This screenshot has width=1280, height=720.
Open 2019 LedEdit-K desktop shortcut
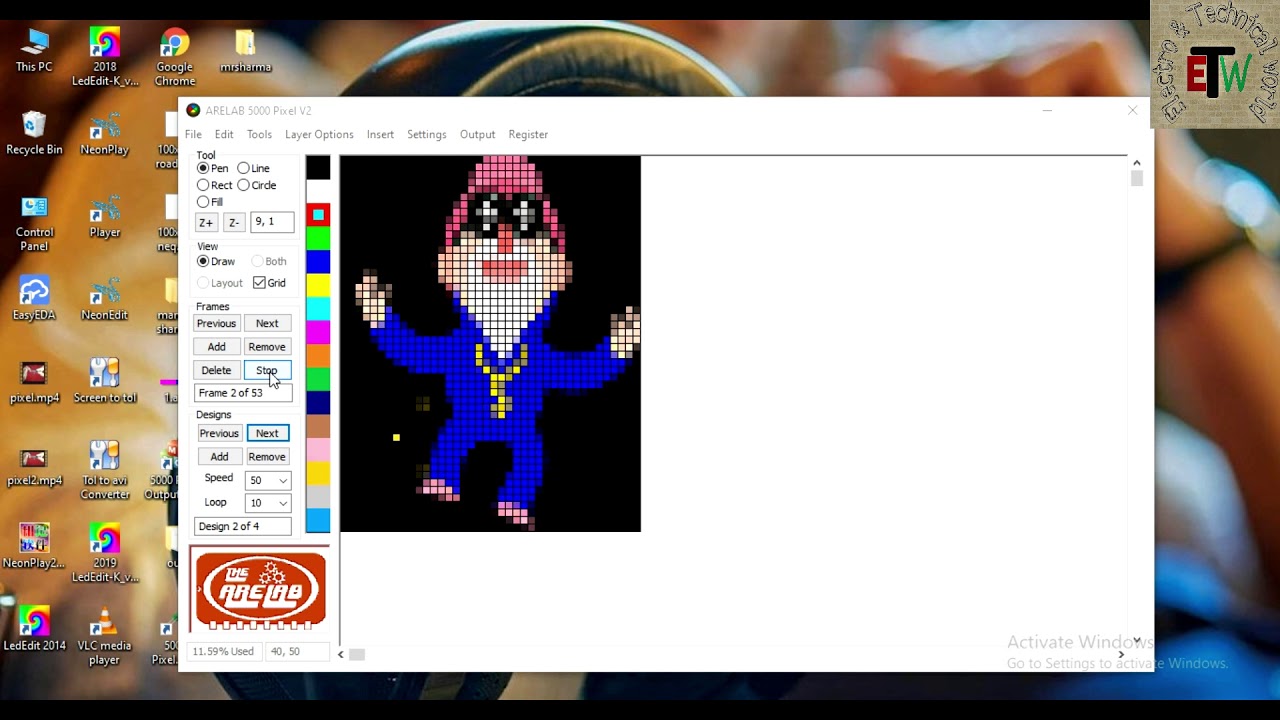105,554
